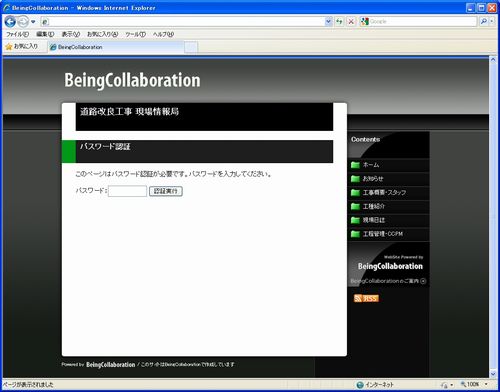Open the お気に入り(A) menu
Viewport: 500px width, 392px height.
[x=102, y=34]
